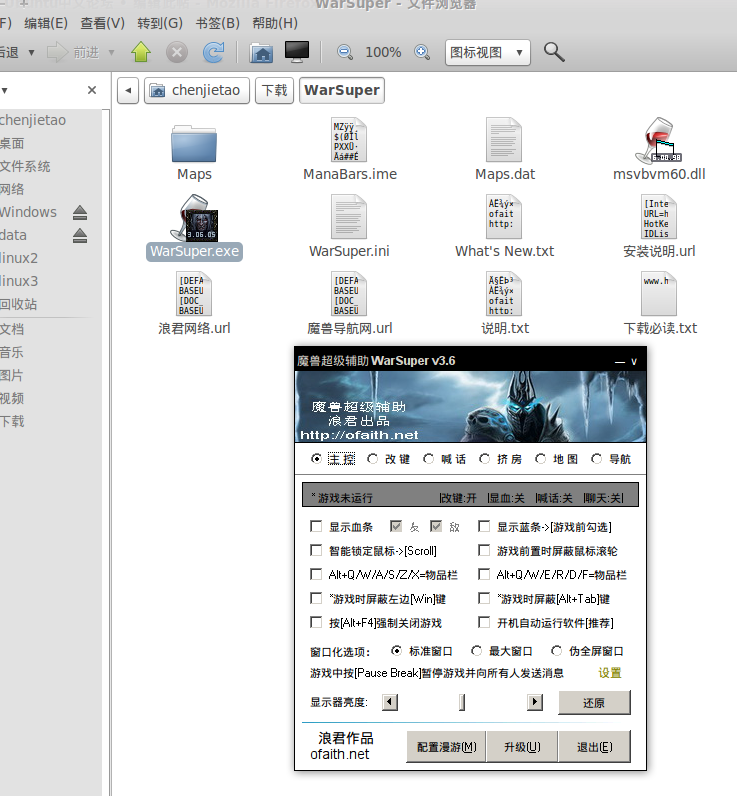Viewport: 737px width, 796px height.
Task: Select the 标准窗口 radio option
Action: coord(396,650)
